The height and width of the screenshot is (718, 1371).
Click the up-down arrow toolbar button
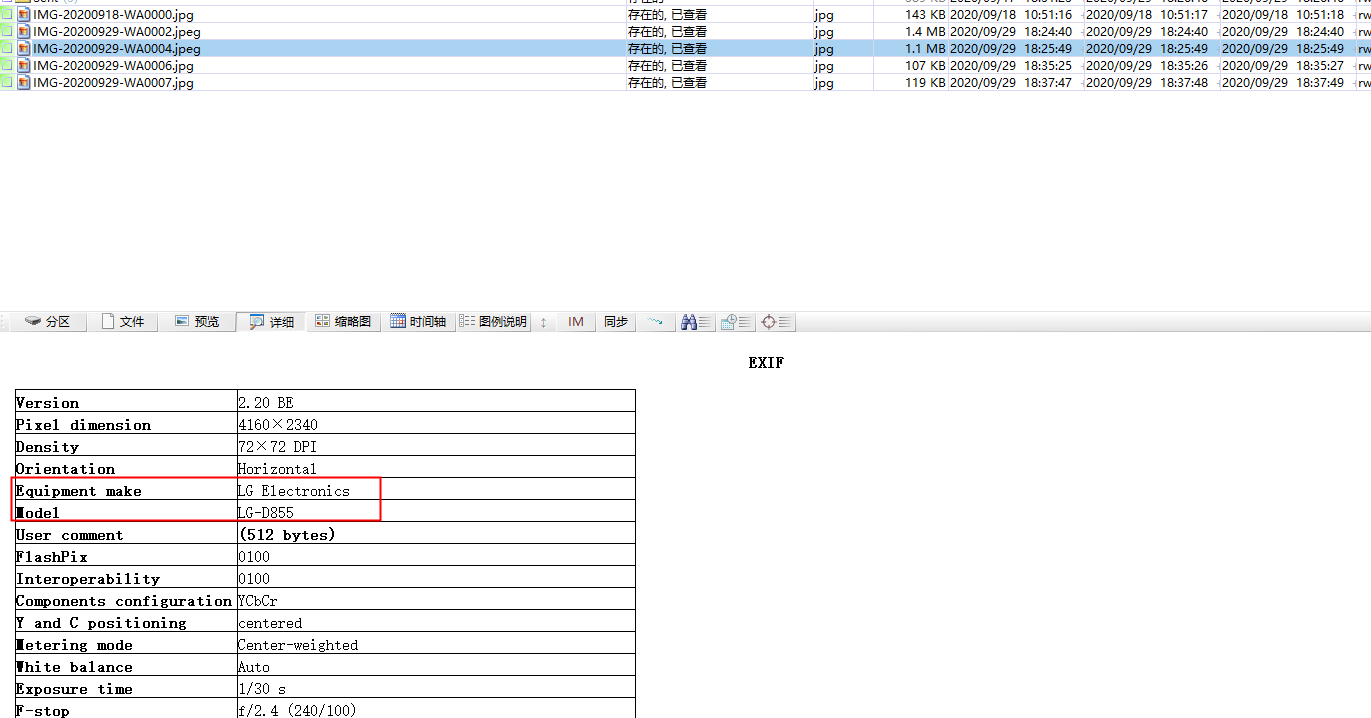(x=544, y=322)
